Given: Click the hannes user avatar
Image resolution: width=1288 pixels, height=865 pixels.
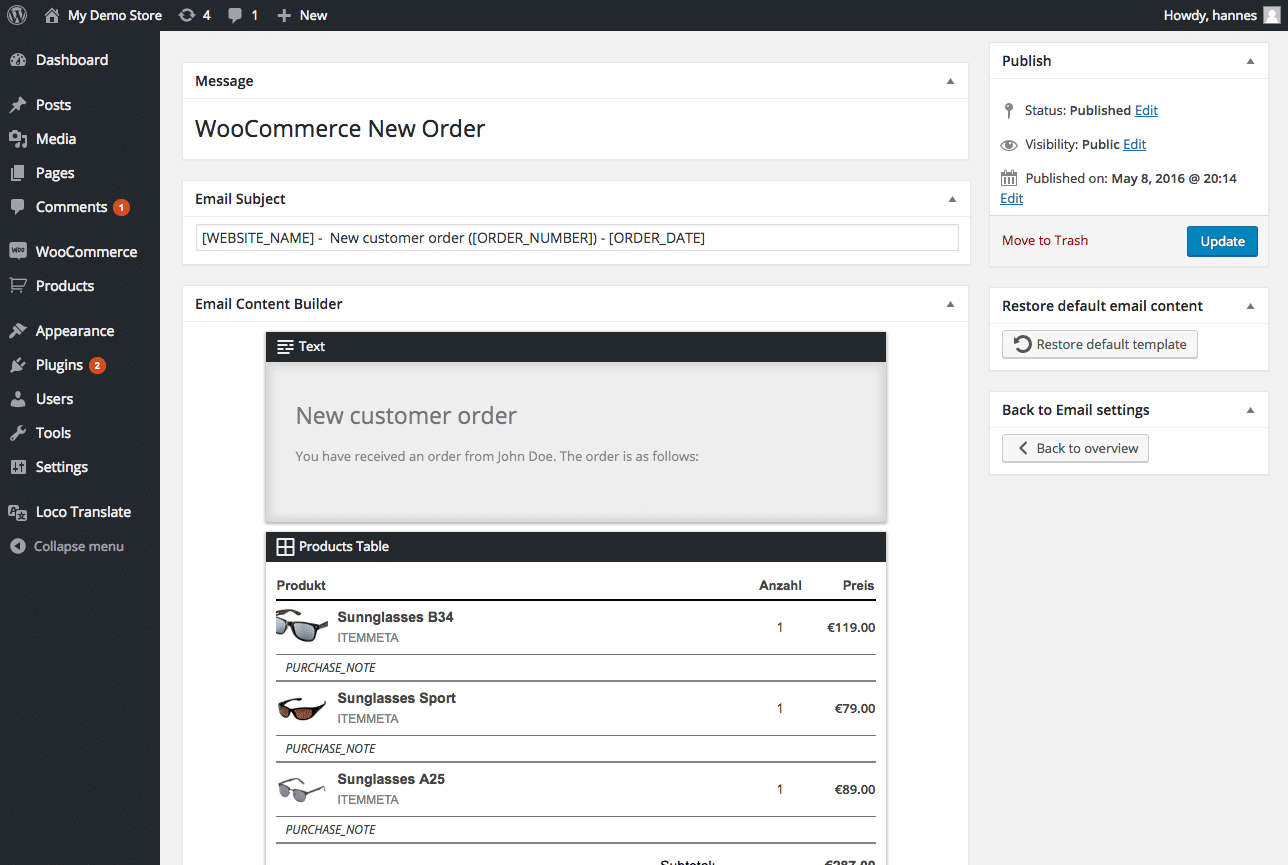Looking at the screenshot, I should [x=1271, y=15].
